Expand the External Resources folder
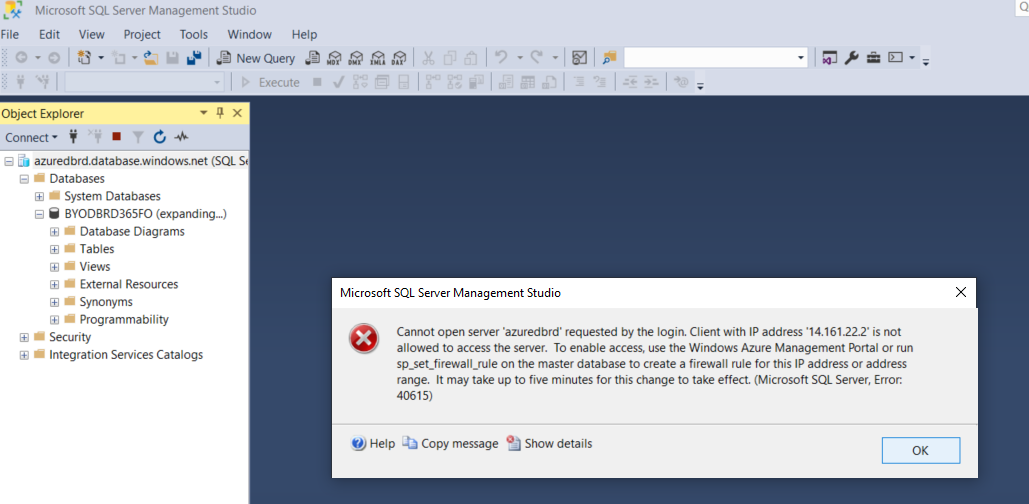1029x504 pixels. click(x=54, y=285)
